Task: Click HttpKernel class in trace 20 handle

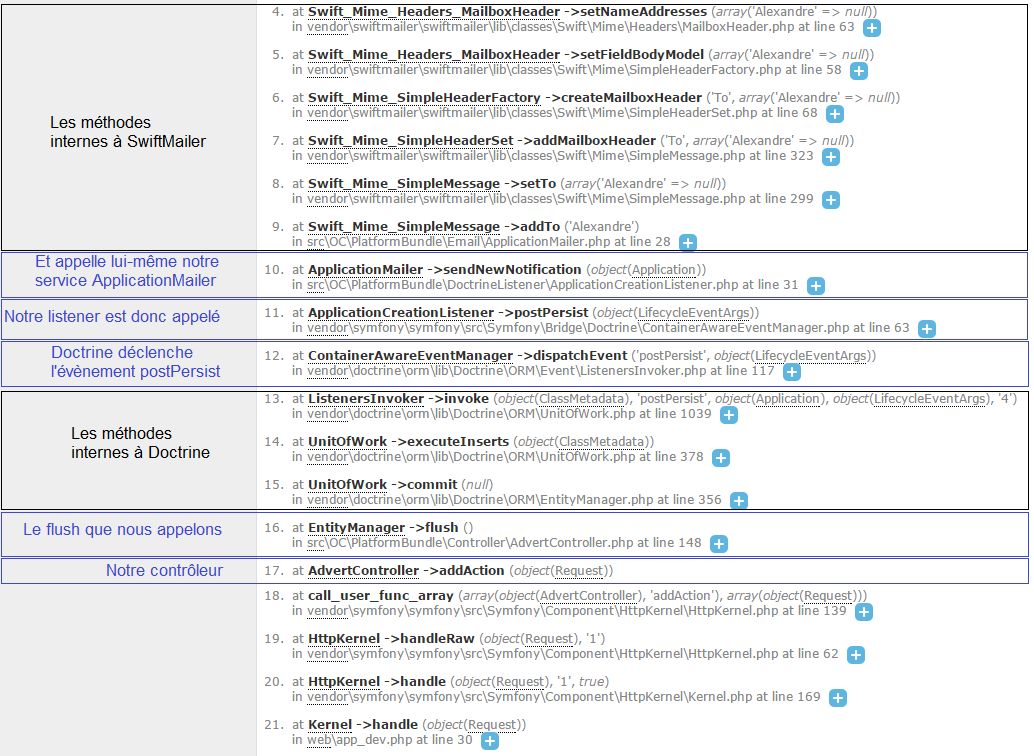Action: (x=344, y=681)
